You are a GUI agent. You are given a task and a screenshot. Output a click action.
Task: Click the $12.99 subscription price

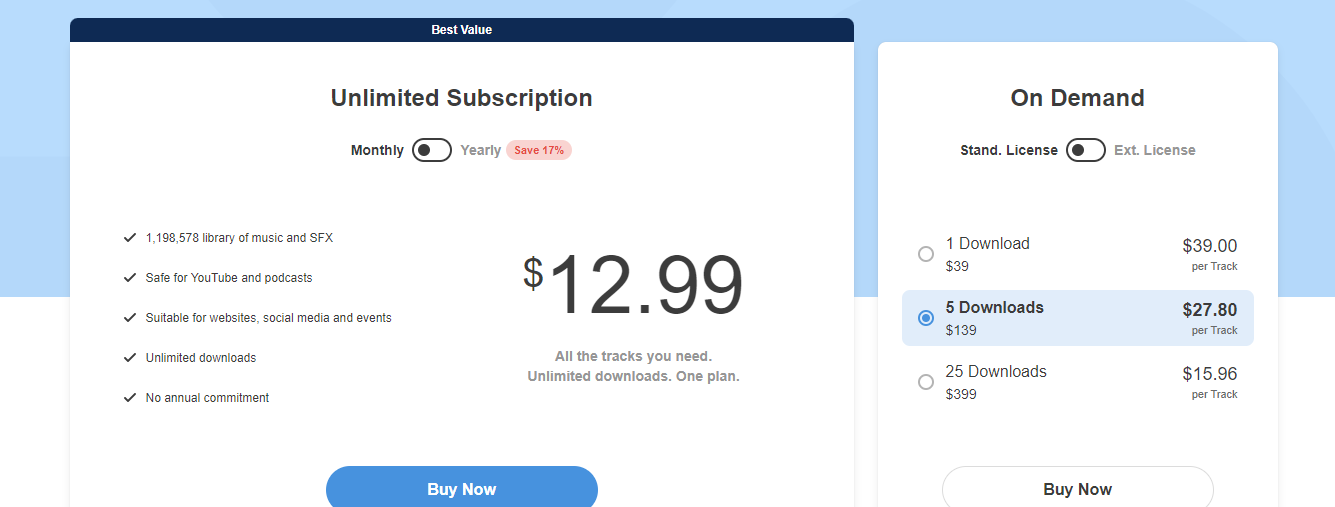coord(633,286)
